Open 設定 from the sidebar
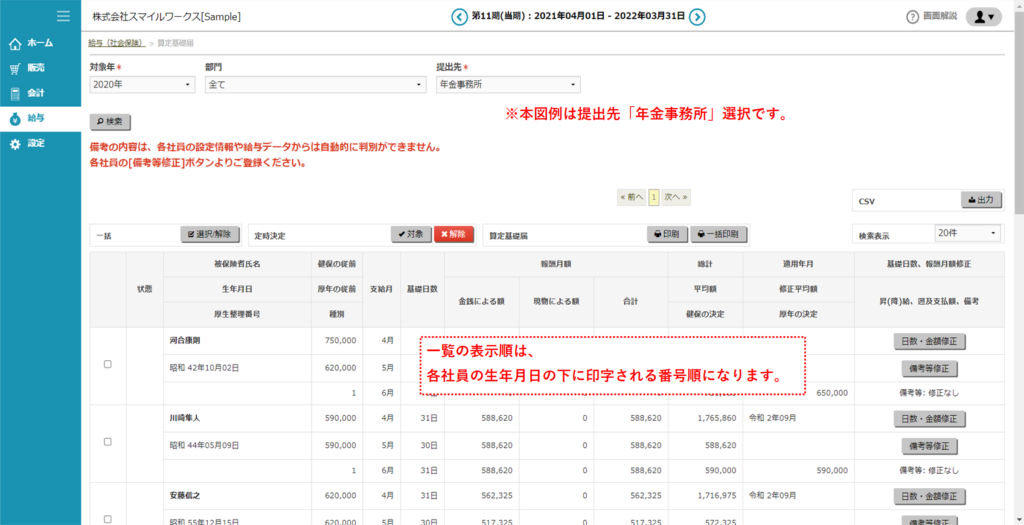Image resolution: width=1024 pixels, height=525 pixels. (40, 143)
